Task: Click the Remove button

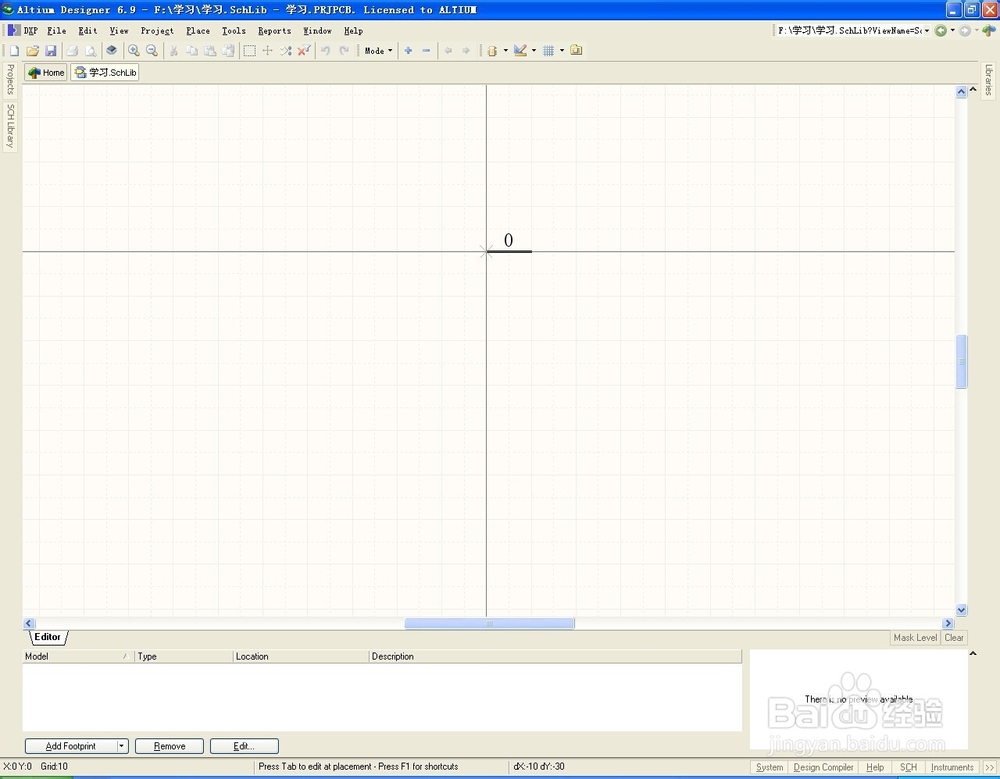Action: pyautogui.click(x=170, y=746)
